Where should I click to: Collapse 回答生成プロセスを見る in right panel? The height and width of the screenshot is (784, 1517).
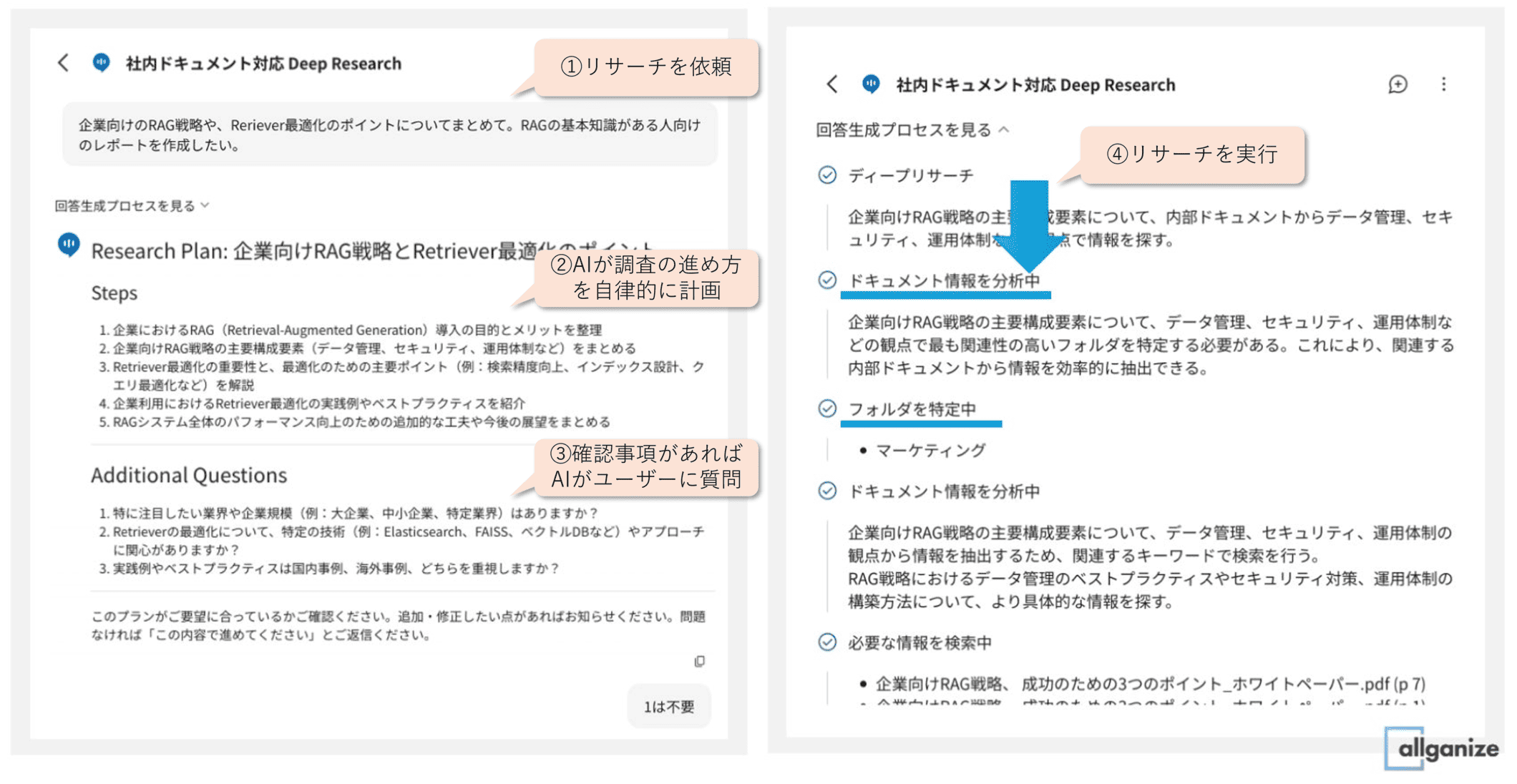coord(912,130)
